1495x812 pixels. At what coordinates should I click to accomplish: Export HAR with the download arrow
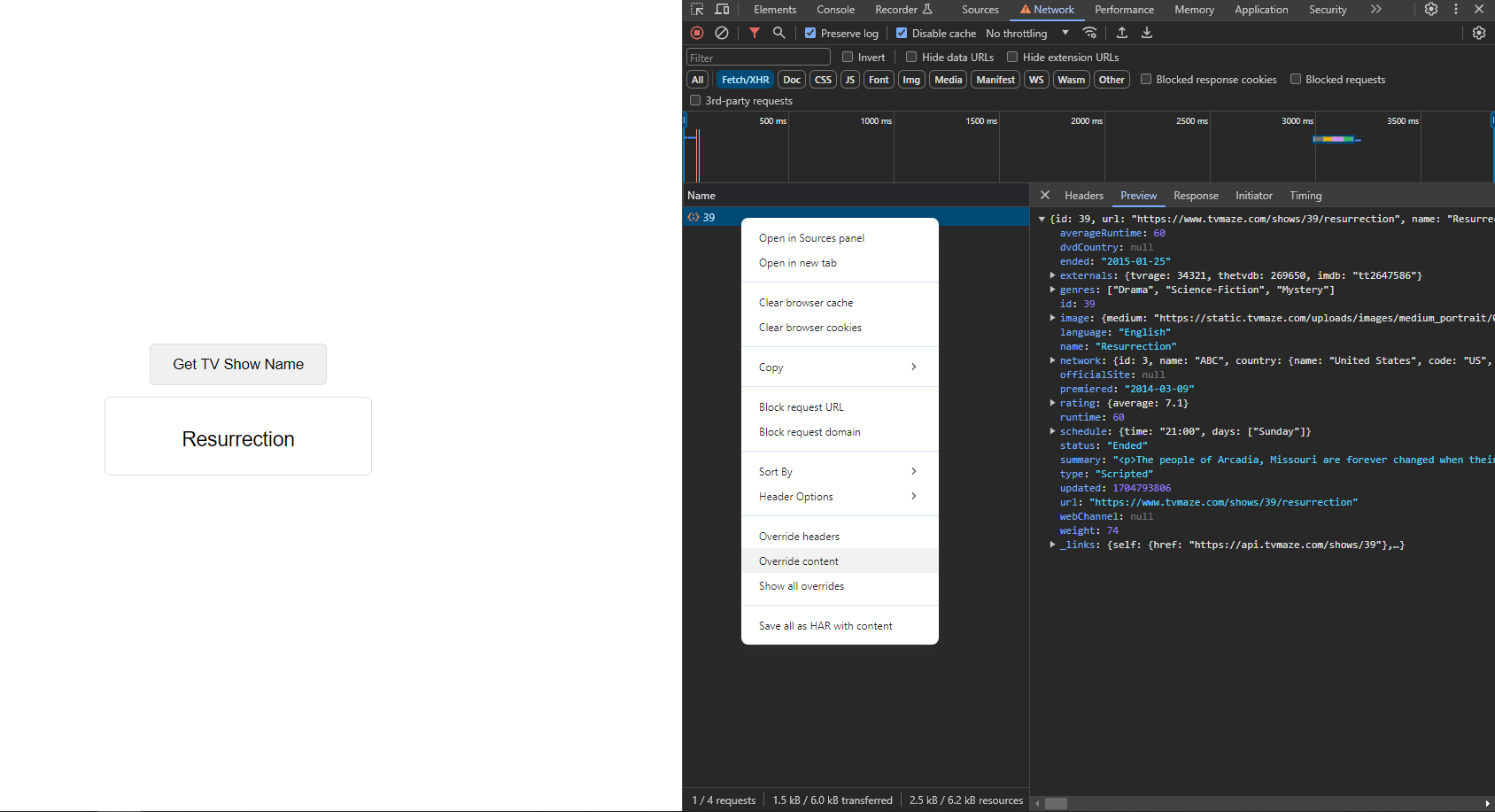tap(1147, 33)
